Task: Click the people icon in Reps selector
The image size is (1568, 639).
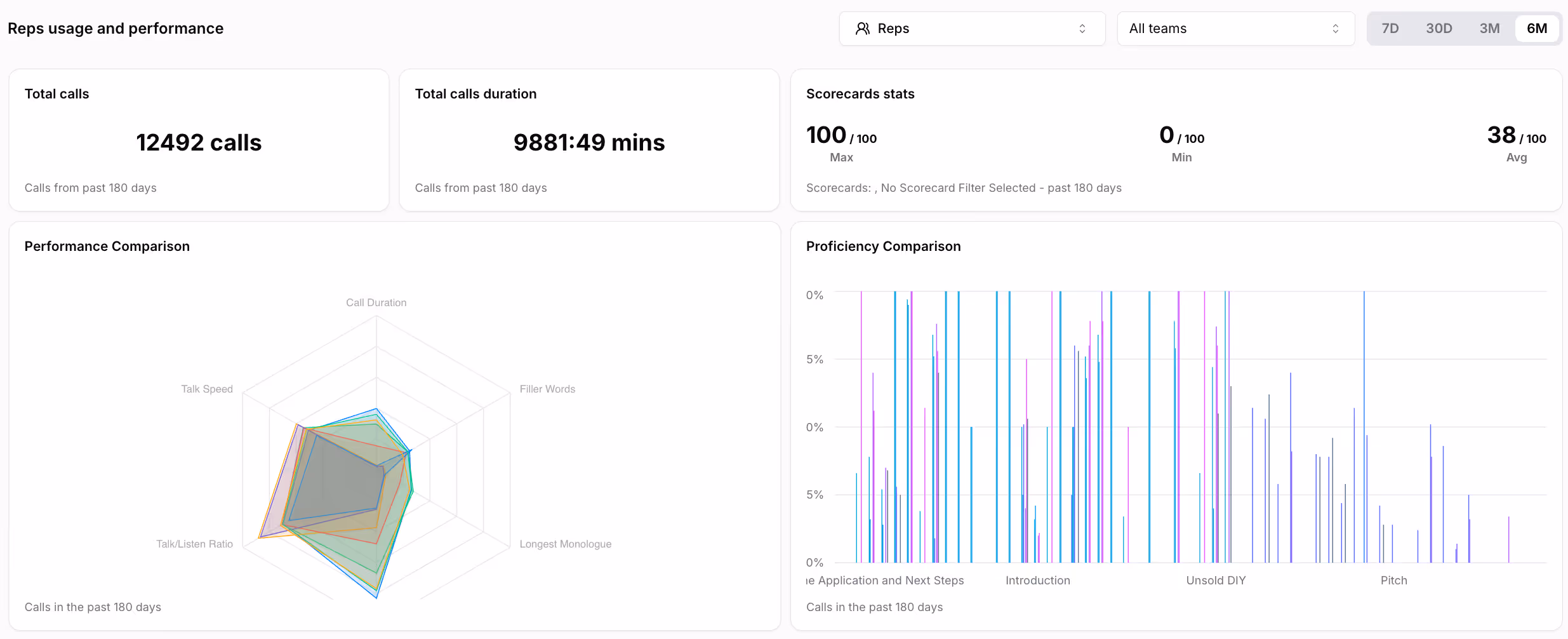Action: [x=862, y=29]
